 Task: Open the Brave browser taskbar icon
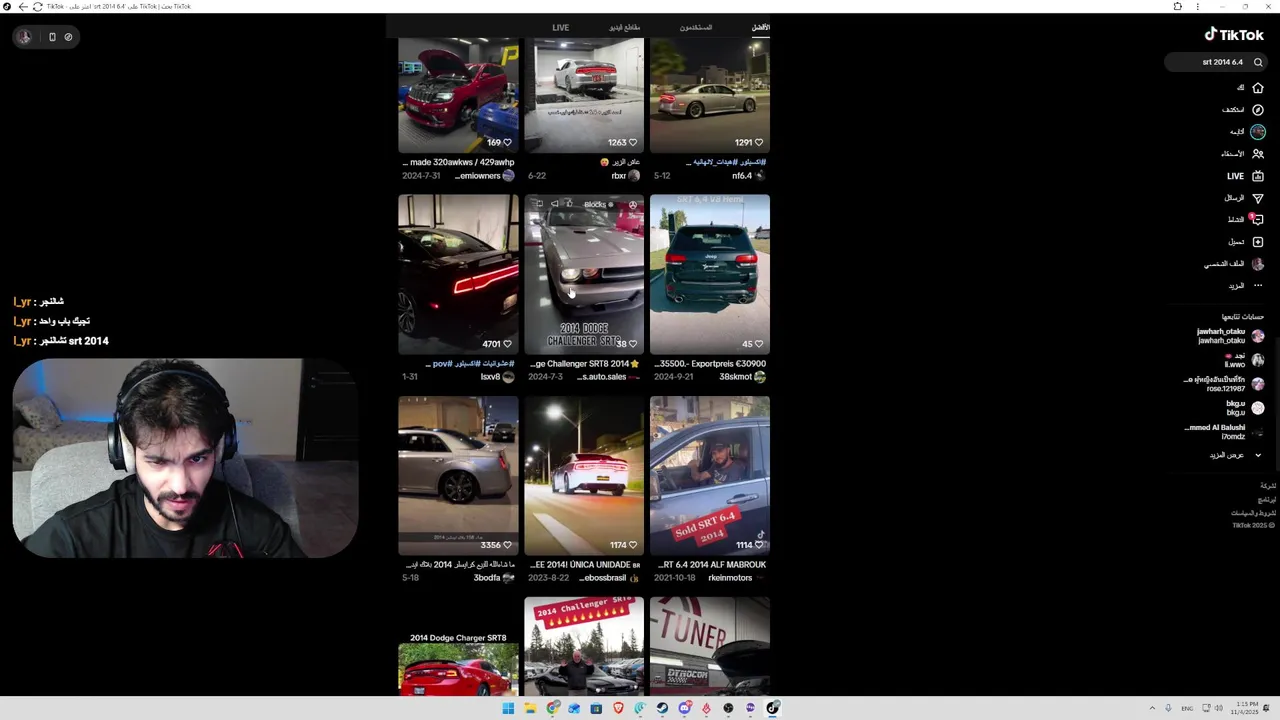(x=618, y=708)
